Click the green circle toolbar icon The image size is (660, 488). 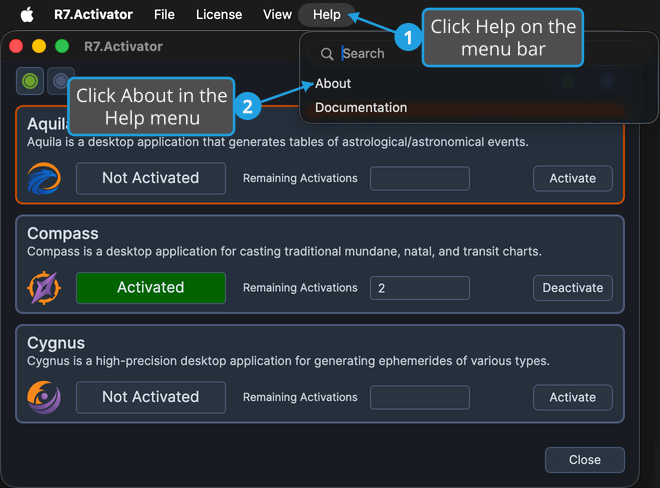point(30,81)
